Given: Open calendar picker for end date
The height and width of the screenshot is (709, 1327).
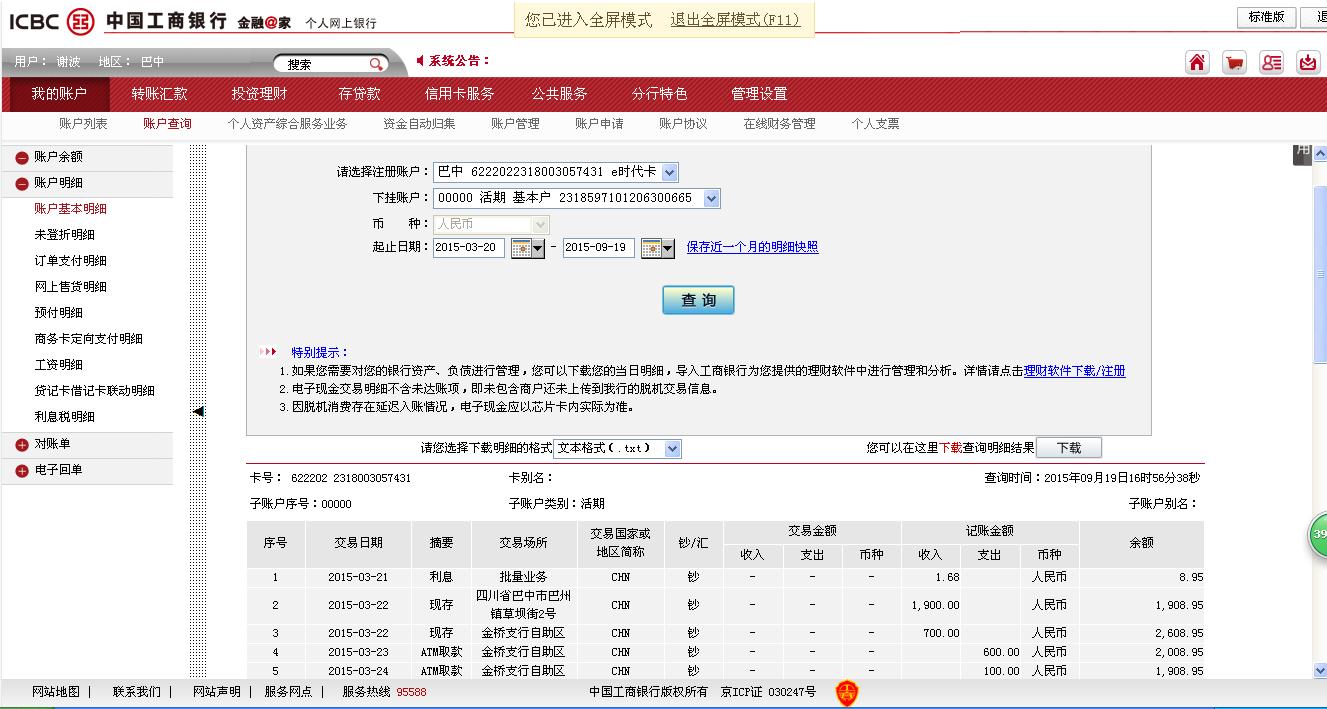Looking at the screenshot, I should pos(657,248).
